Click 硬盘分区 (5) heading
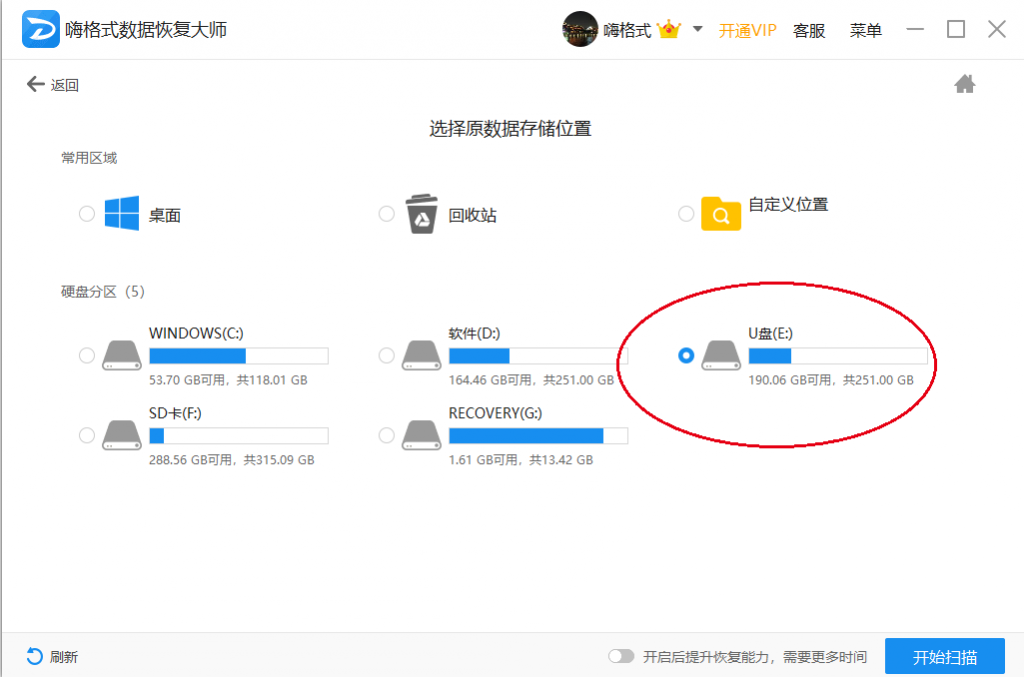 [103, 292]
